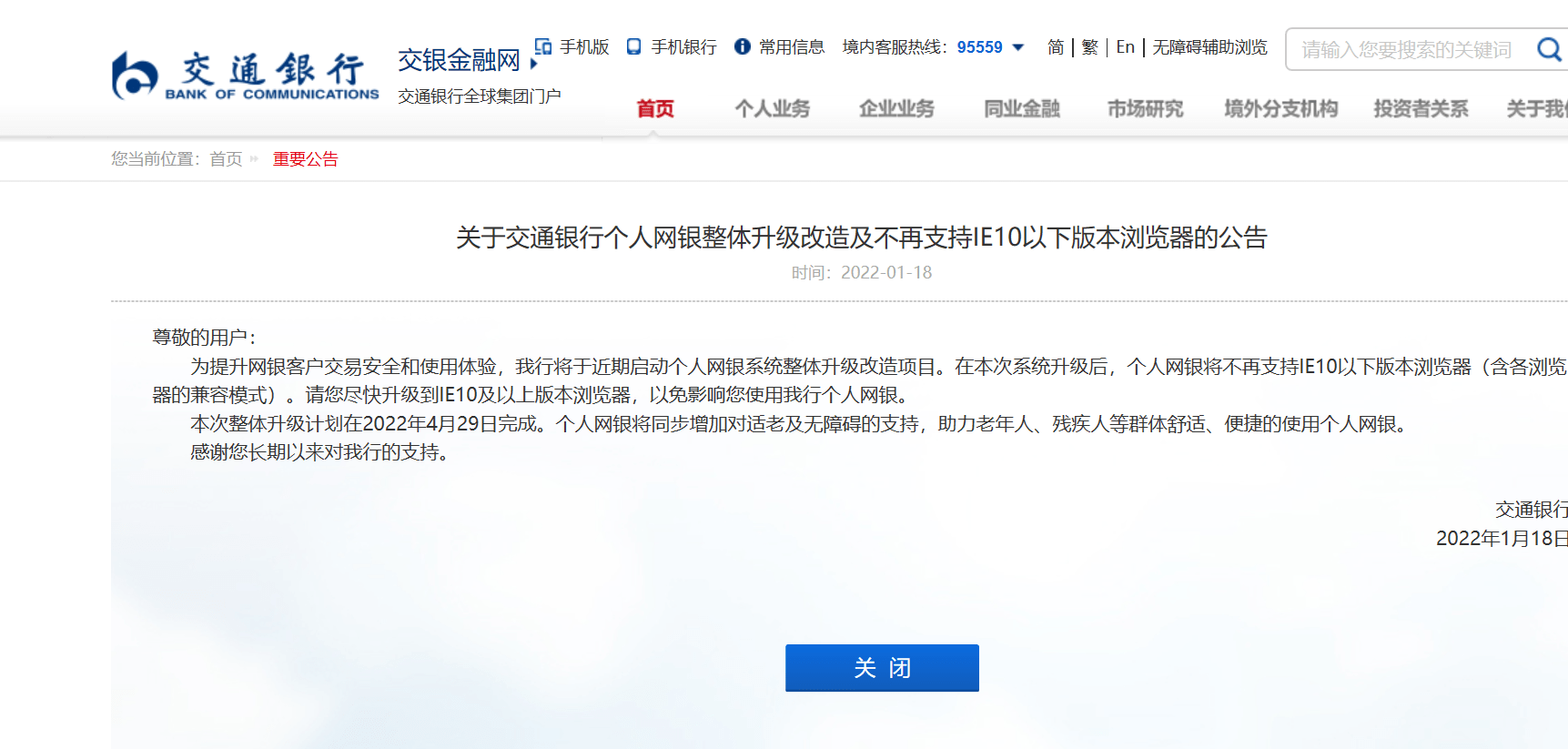Click the 感谢您长期以来对我行的支持 line

pos(320,452)
